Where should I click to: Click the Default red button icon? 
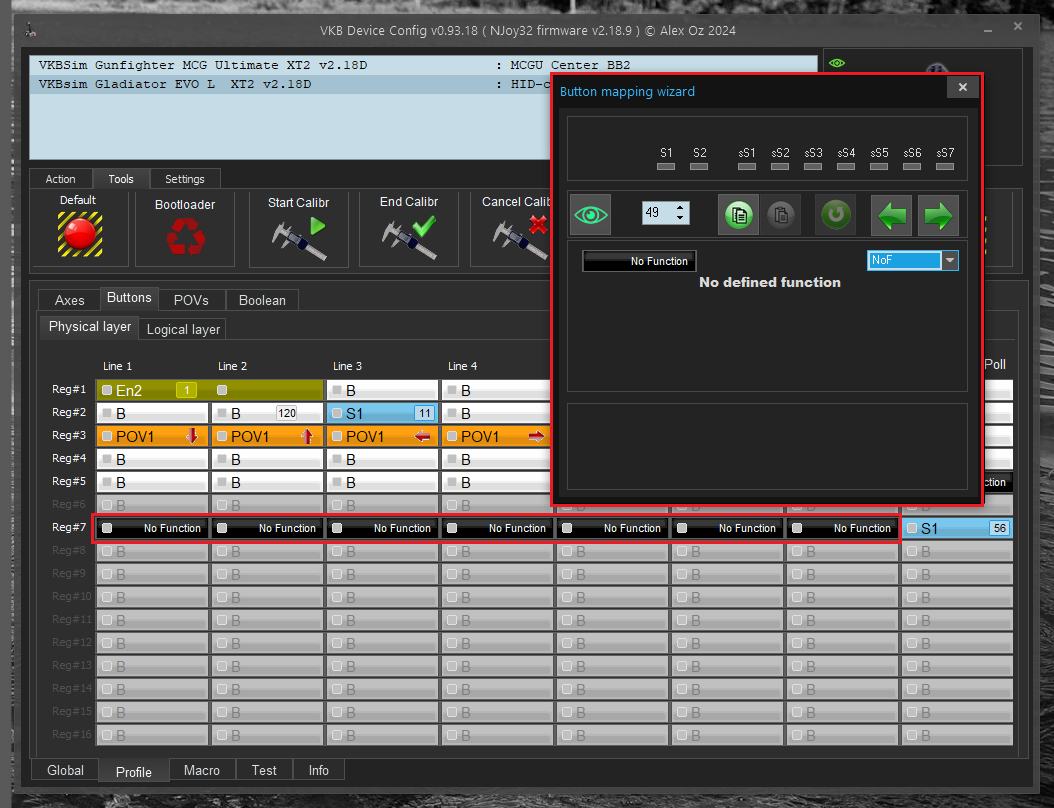[79, 234]
